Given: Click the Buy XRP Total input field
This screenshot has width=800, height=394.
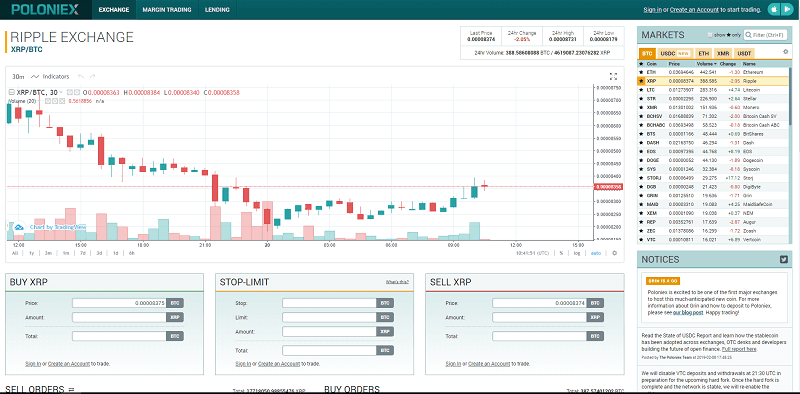Looking at the screenshot, I should pos(119,336).
